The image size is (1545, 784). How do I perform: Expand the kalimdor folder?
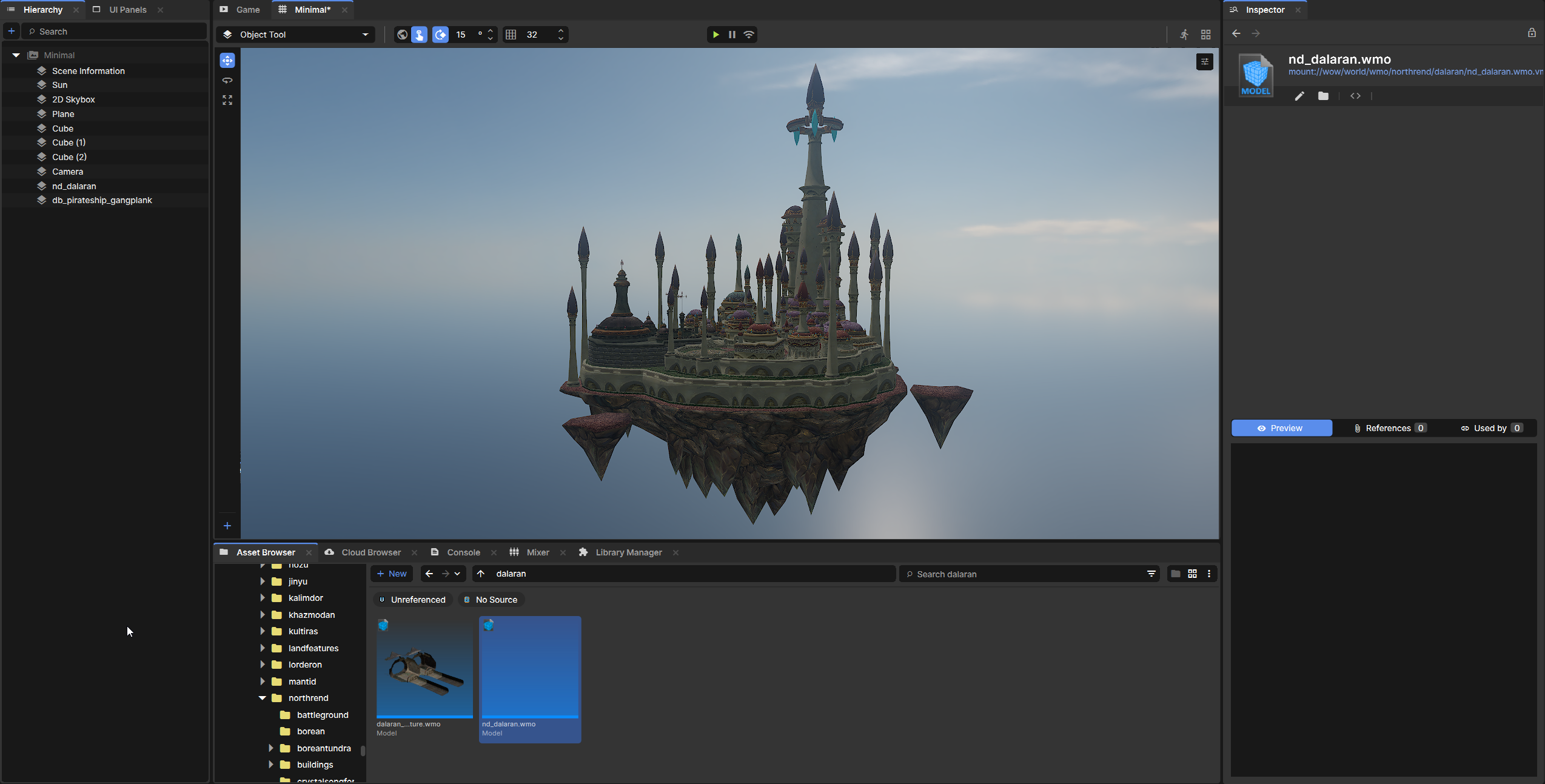tap(263, 598)
